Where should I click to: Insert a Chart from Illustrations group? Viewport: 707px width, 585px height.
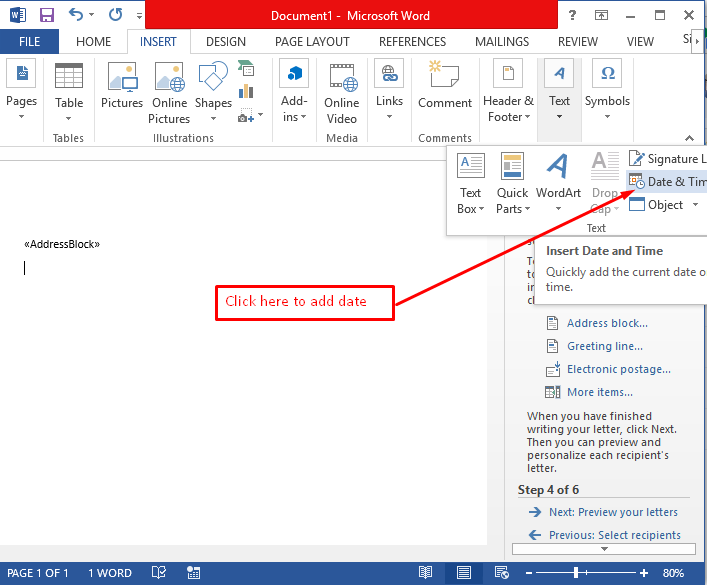[246, 91]
